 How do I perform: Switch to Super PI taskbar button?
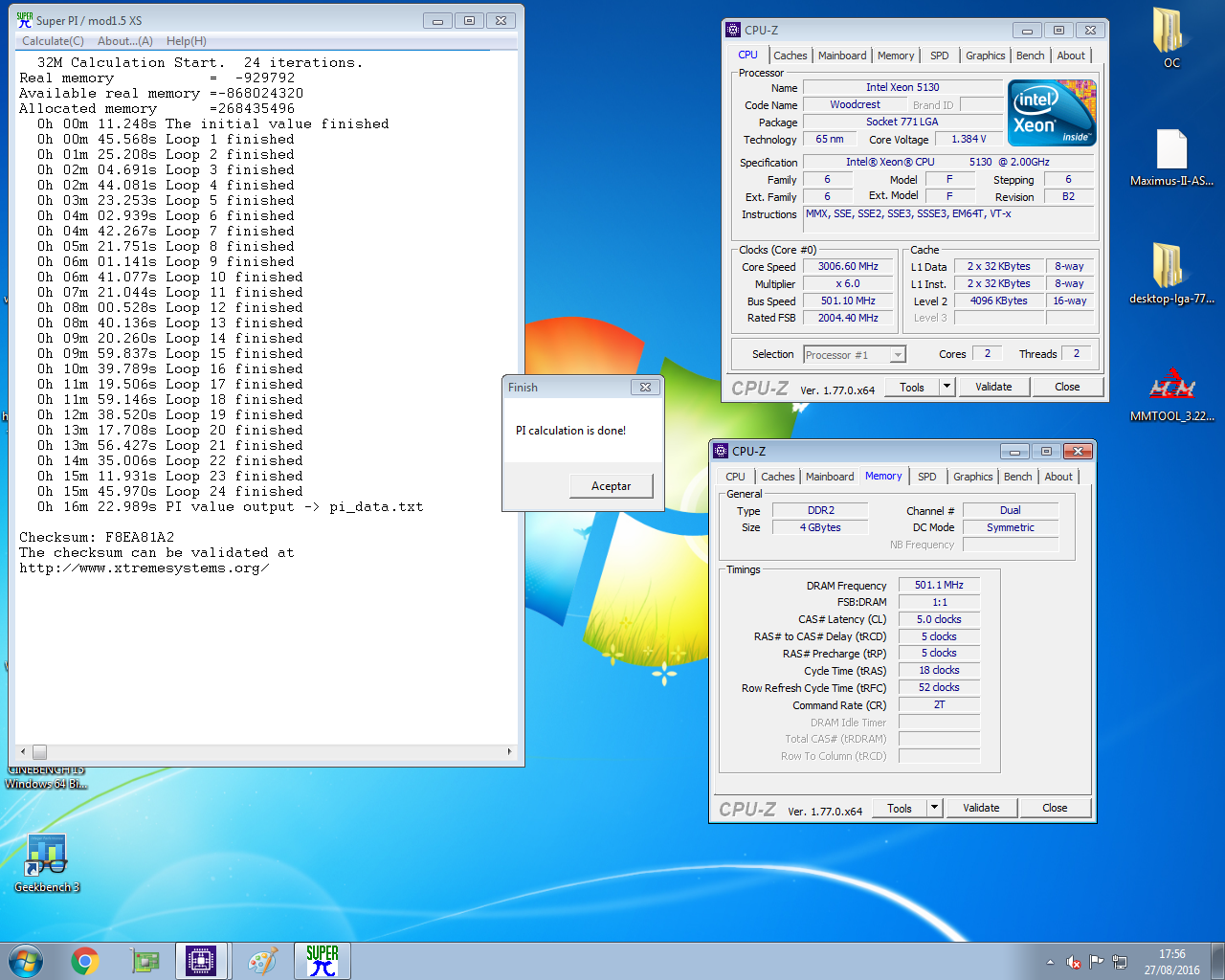[323, 961]
